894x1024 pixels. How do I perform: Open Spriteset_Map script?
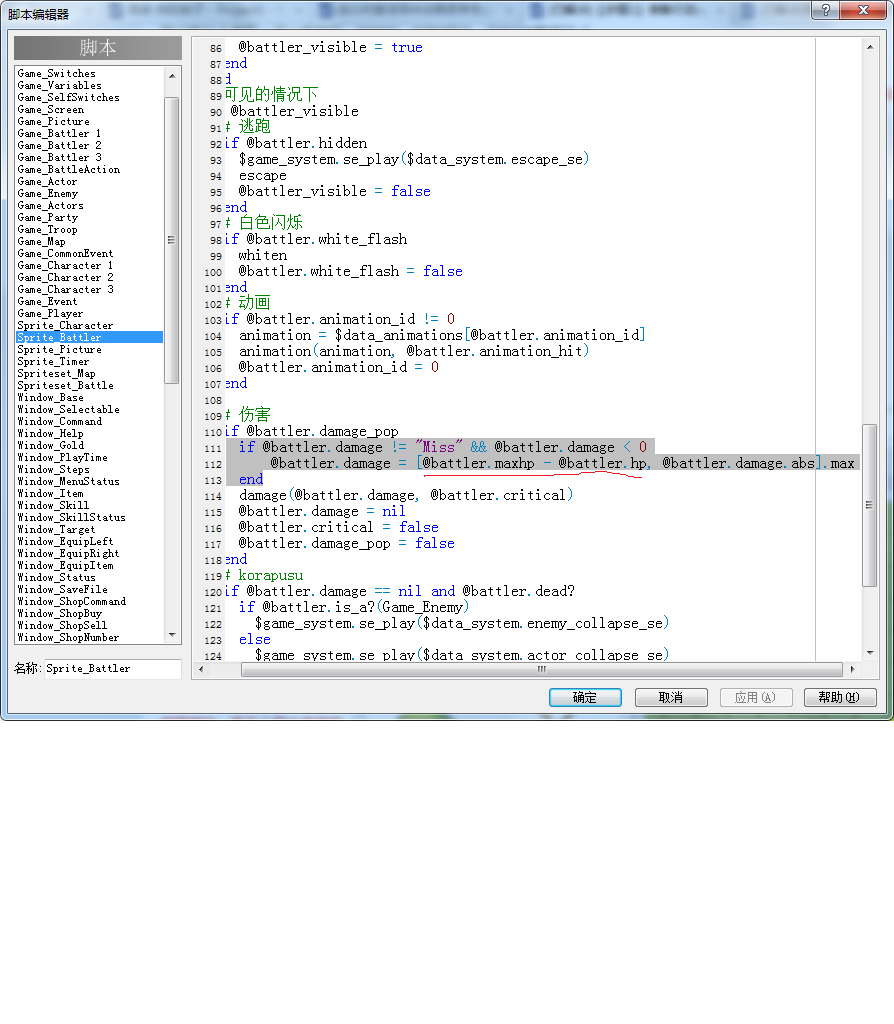57,374
